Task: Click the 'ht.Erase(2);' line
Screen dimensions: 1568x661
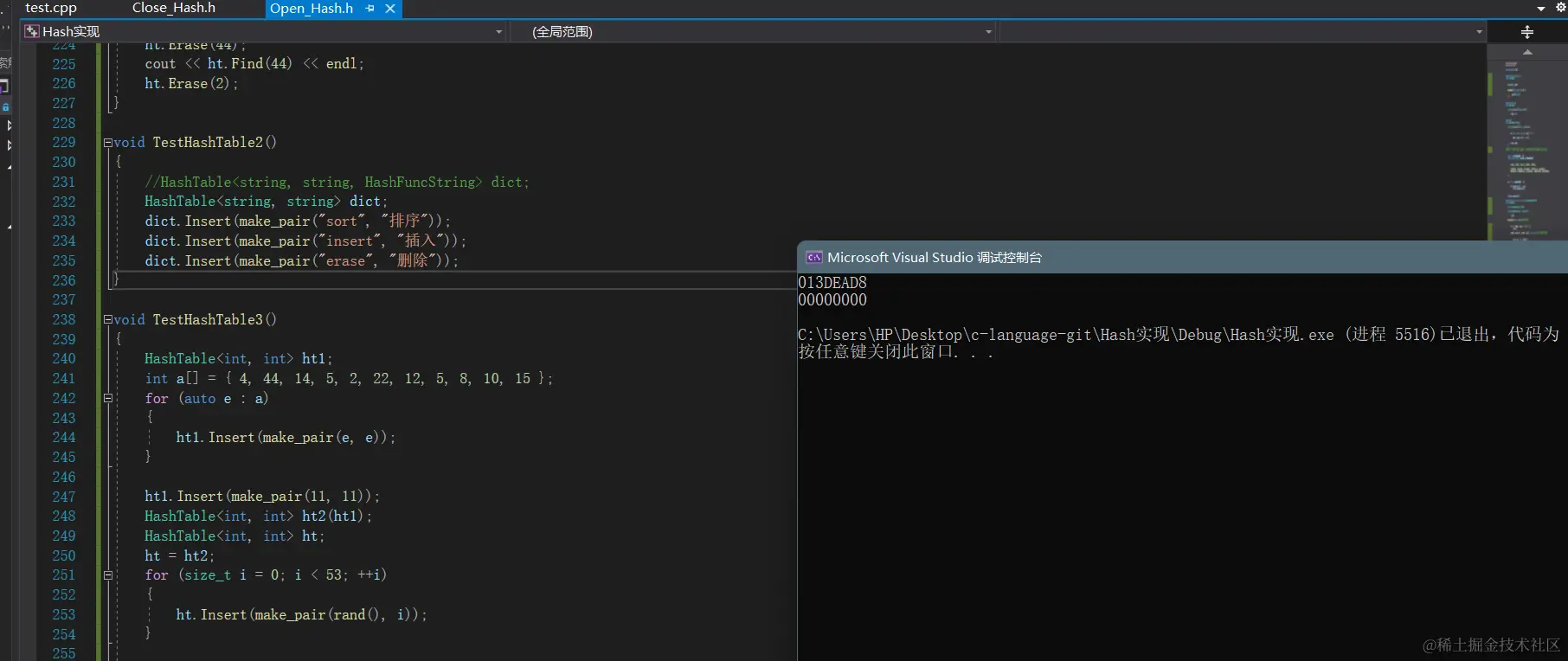Action: pos(191,84)
